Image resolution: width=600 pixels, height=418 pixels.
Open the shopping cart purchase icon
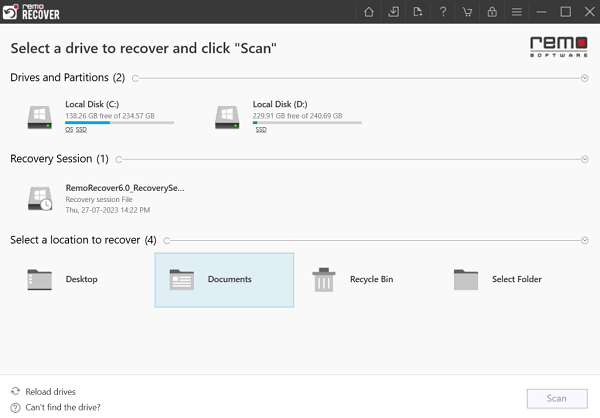(x=467, y=12)
